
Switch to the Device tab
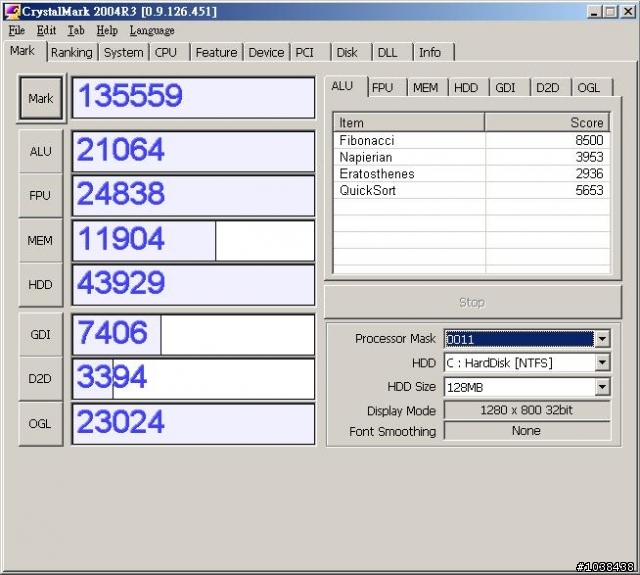(266, 53)
